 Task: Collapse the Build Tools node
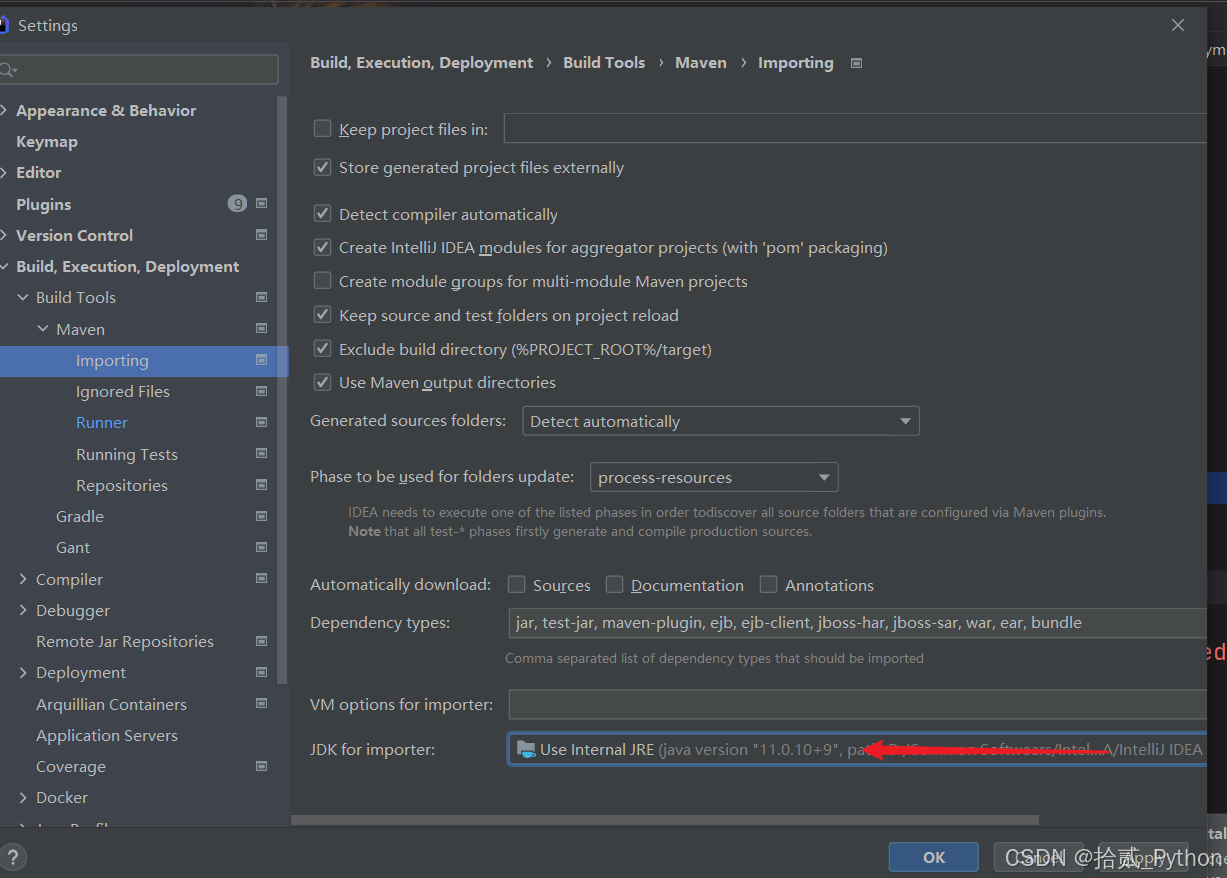[23, 297]
